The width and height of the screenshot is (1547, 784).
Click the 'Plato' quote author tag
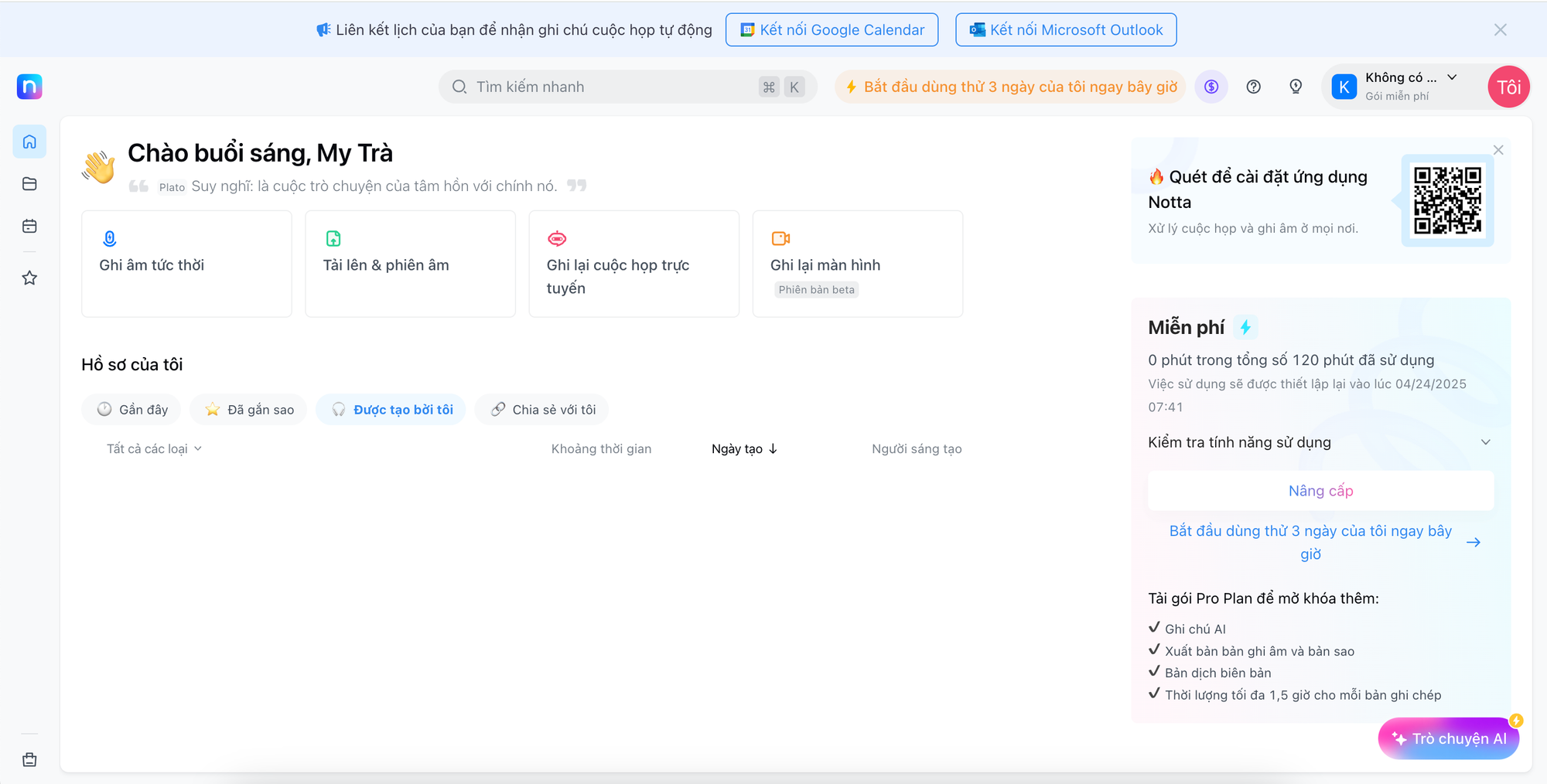pos(172,187)
